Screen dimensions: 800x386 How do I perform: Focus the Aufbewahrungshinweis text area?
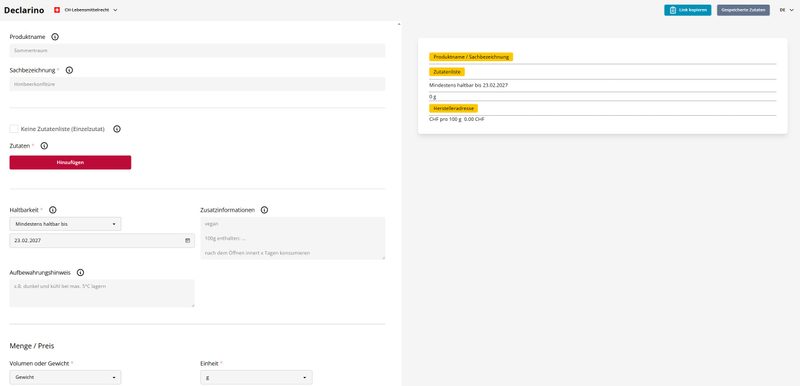pos(102,293)
